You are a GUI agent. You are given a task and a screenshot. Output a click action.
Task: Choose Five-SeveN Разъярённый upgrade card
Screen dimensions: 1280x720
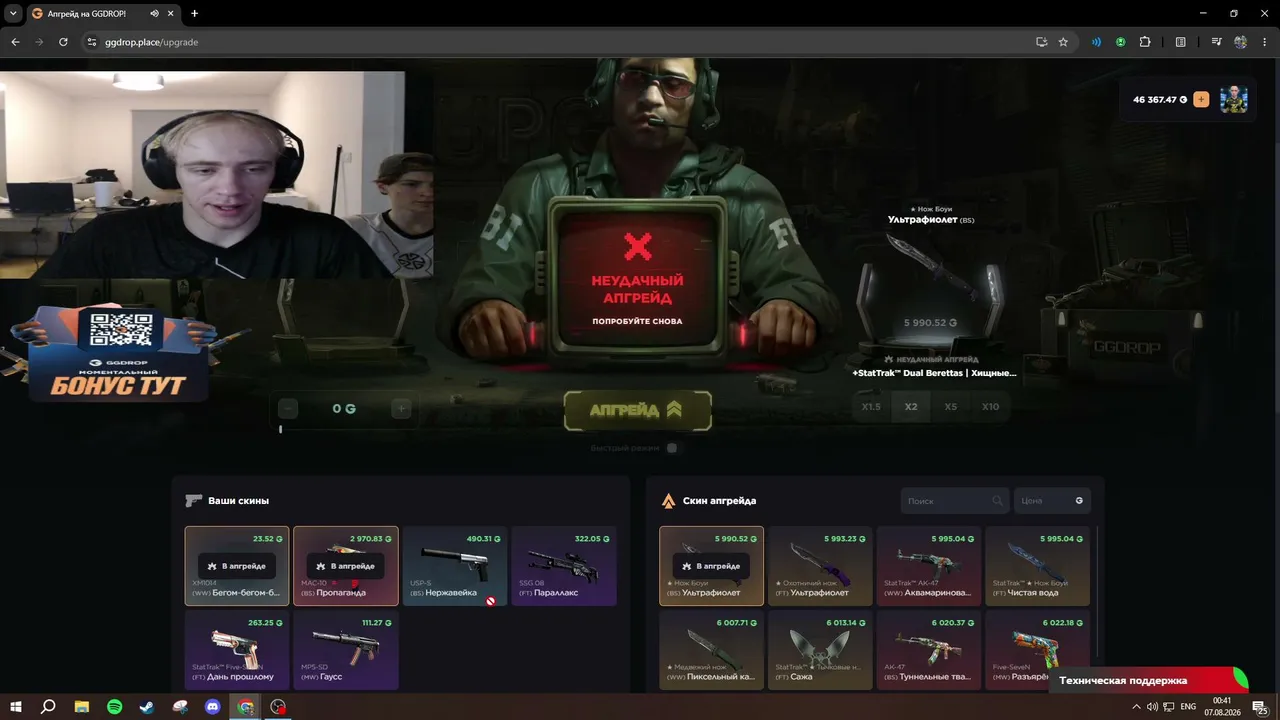(1037, 650)
